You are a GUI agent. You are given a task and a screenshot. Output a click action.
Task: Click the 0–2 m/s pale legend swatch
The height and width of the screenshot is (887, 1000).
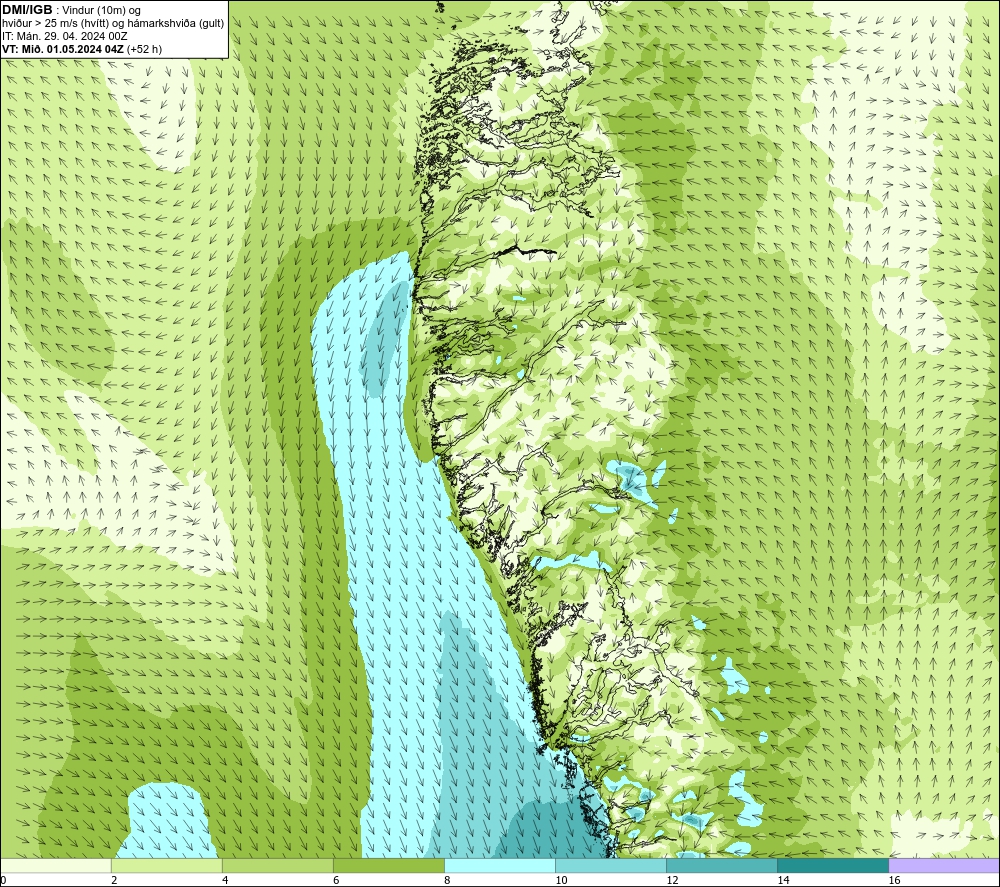(56, 866)
